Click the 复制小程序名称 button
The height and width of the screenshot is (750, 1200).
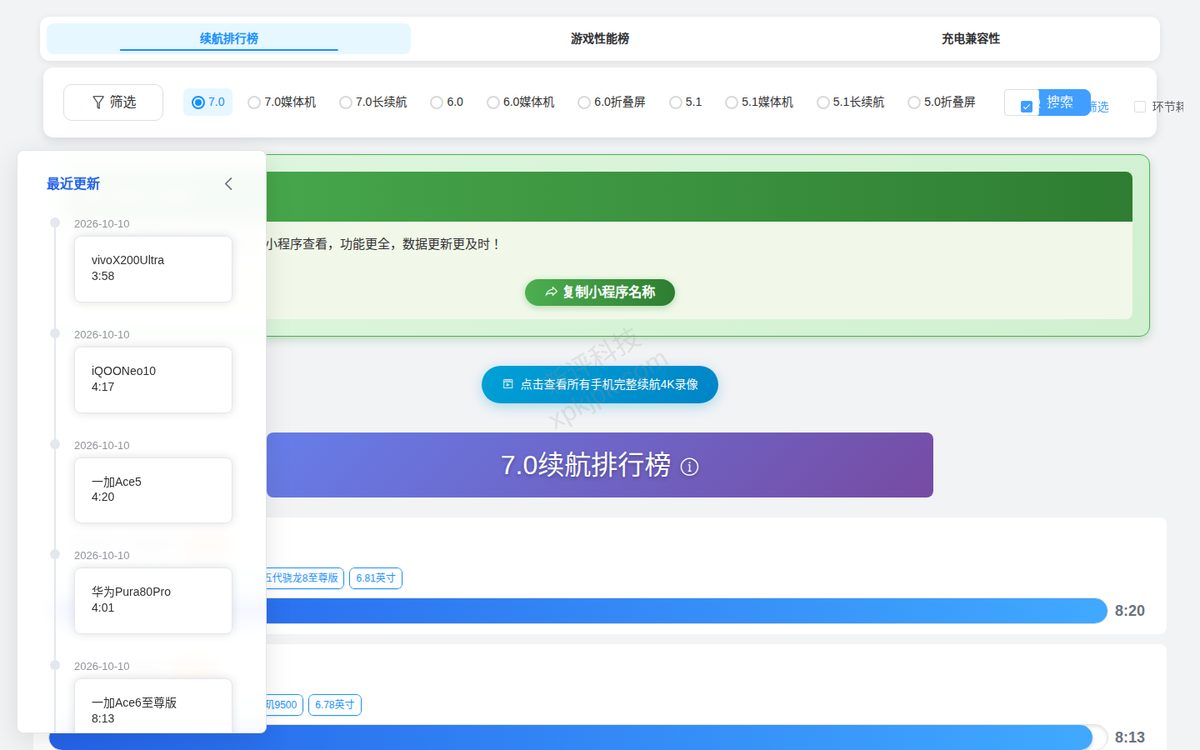tap(600, 292)
